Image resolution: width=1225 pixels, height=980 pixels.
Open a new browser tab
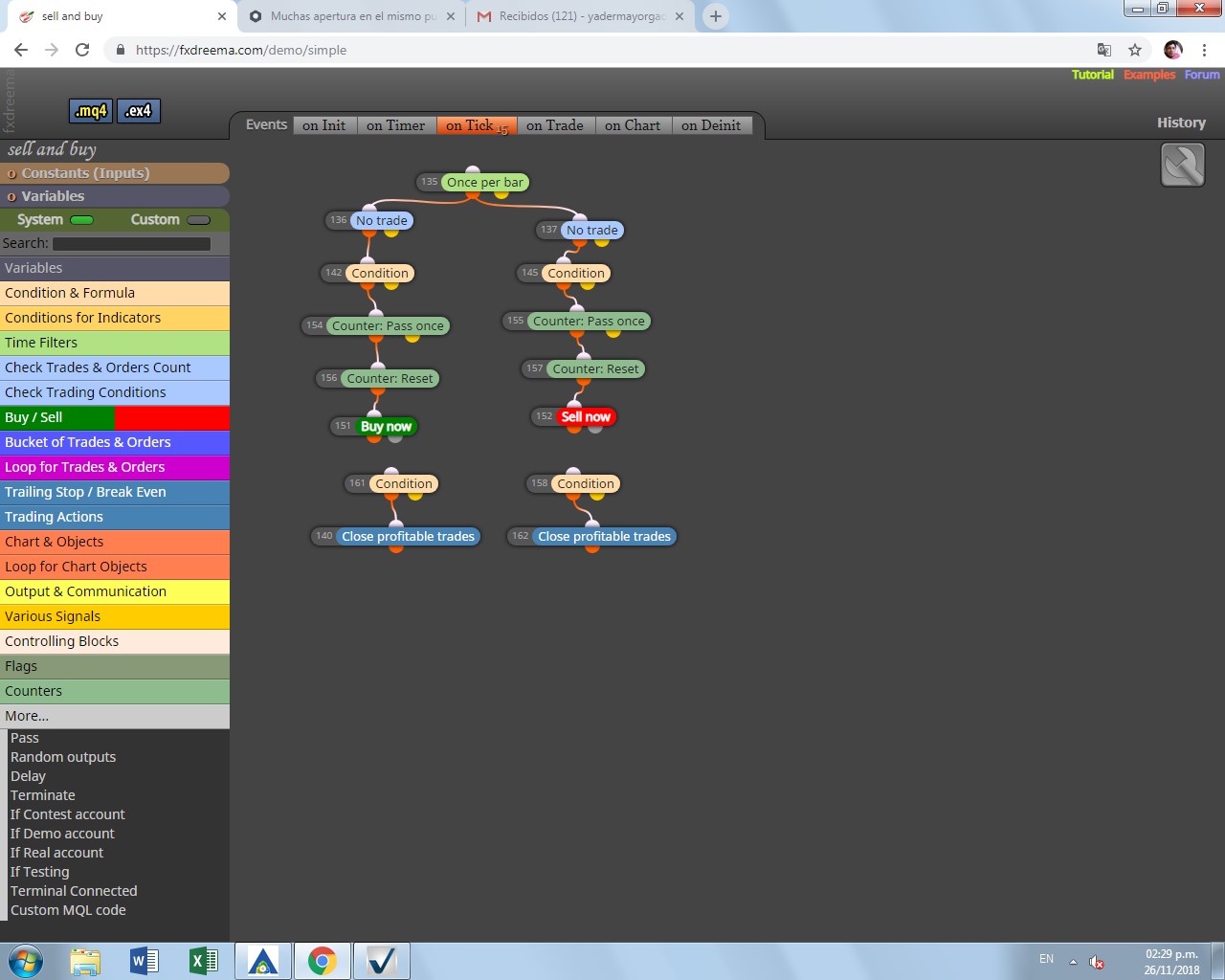pyautogui.click(x=715, y=16)
